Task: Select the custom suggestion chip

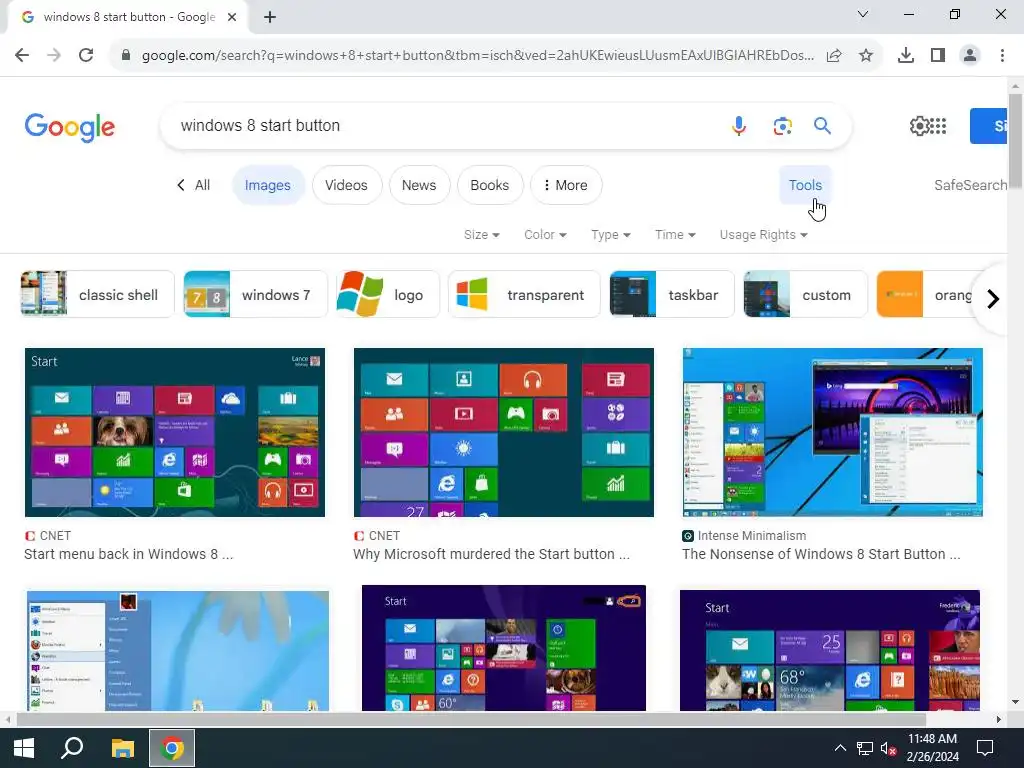Action: click(805, 295)
